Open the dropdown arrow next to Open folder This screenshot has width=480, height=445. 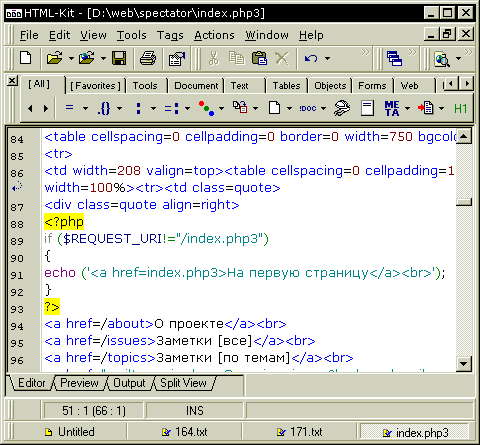(x=71, y=59)
